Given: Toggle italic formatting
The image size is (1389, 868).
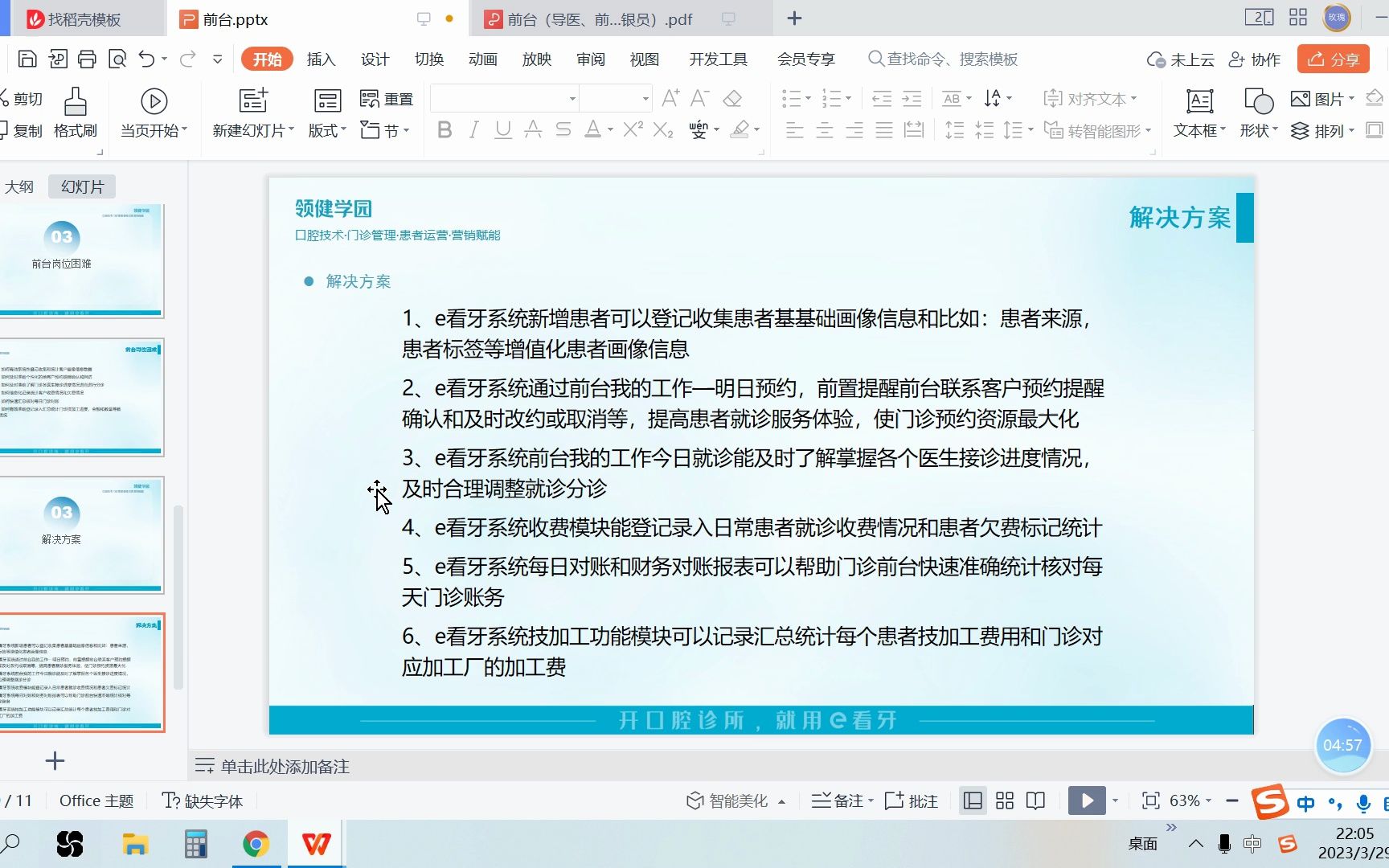Looking at the screenshot, I should 474,129.
